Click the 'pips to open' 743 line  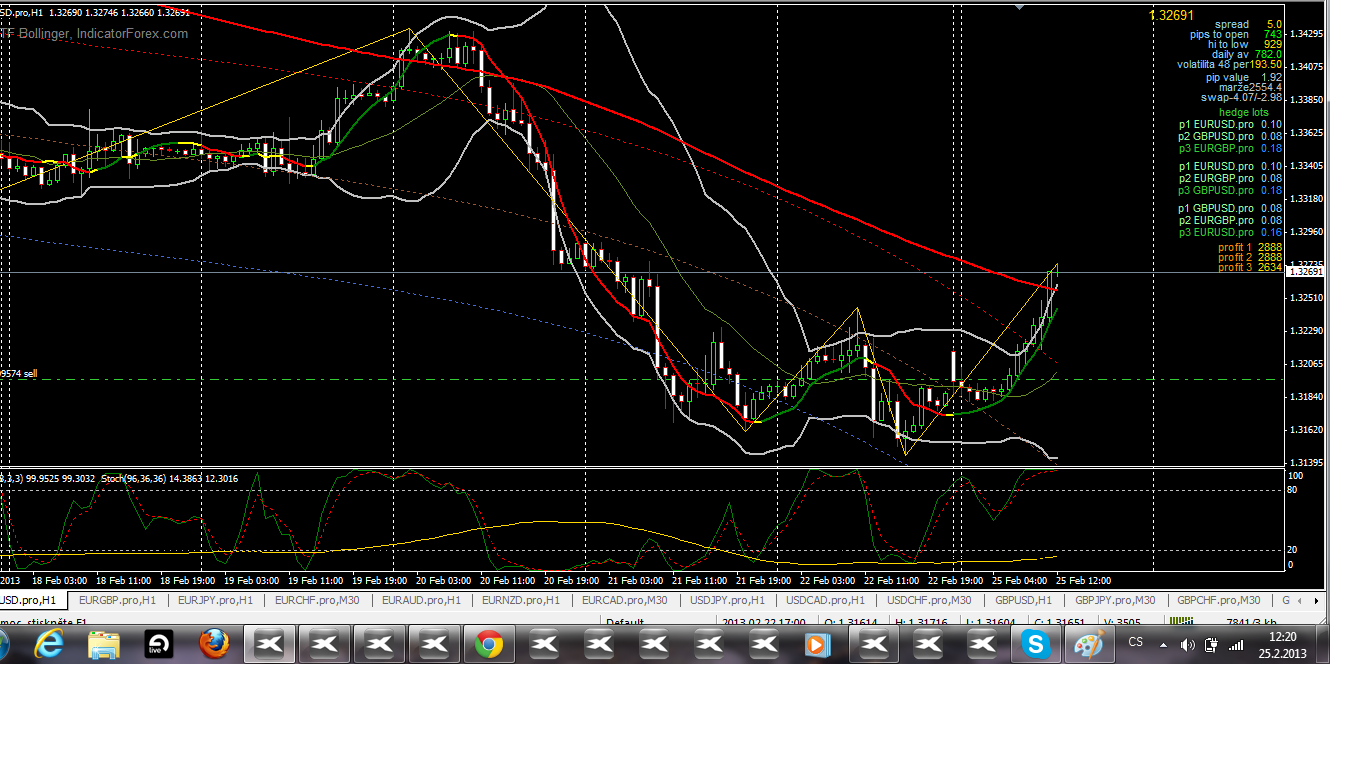[x=1237, y=34]
